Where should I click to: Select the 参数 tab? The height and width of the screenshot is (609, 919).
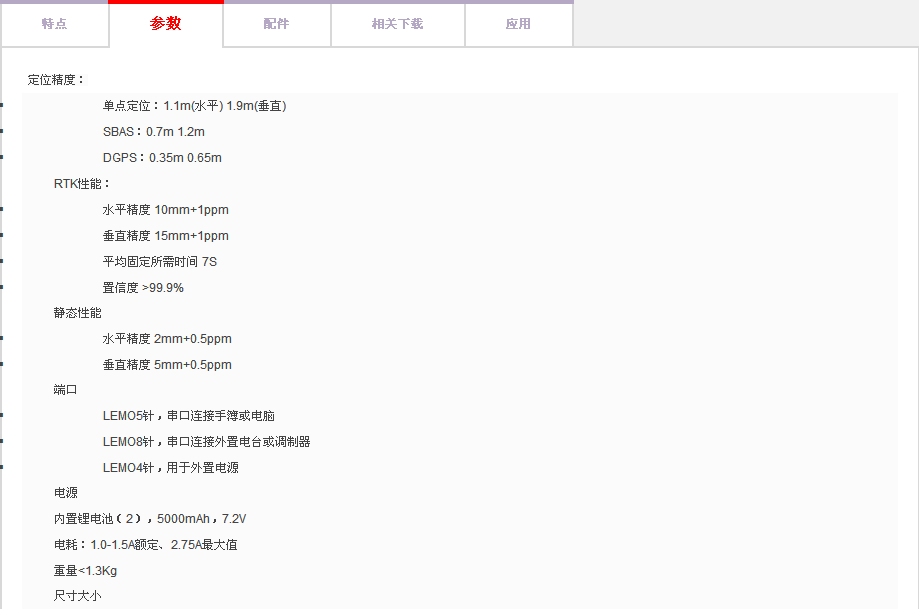(166, 24)
